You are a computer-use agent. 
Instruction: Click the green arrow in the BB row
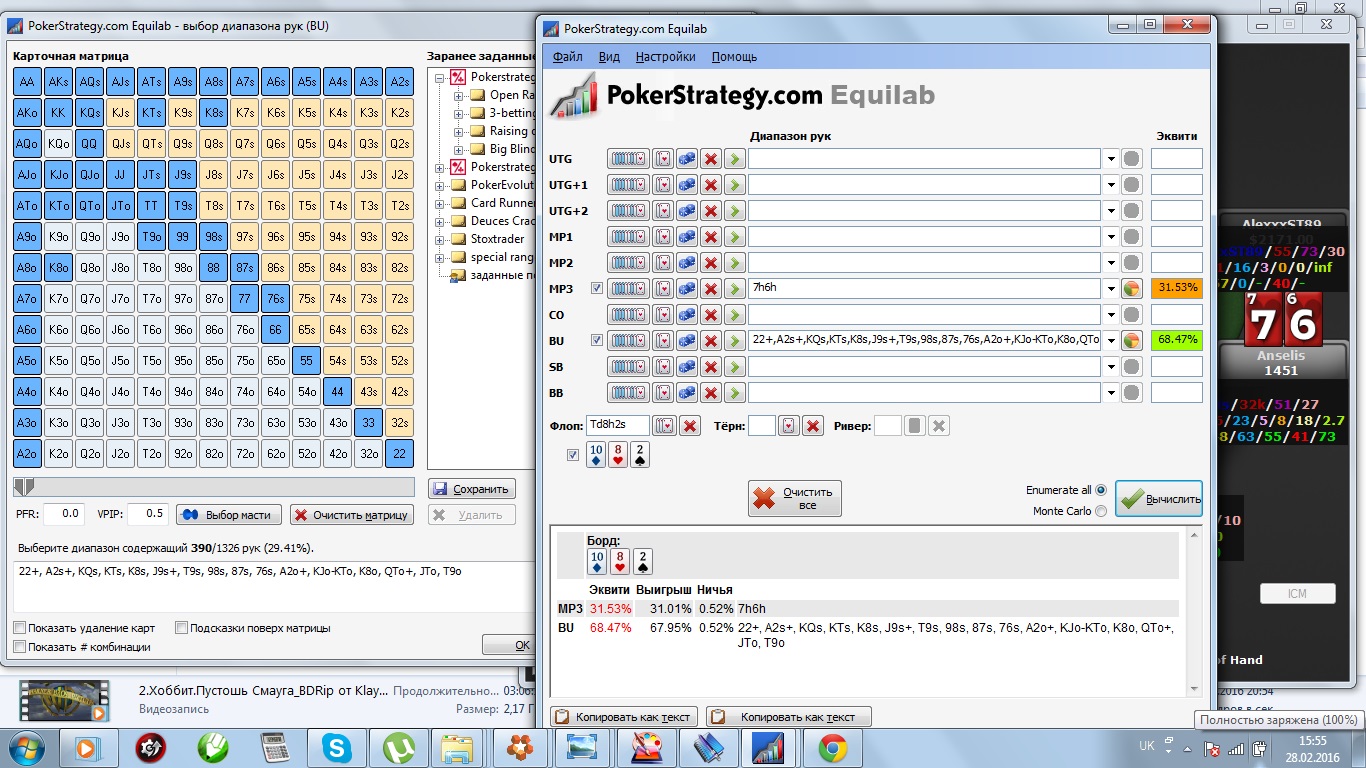[734, 393]
